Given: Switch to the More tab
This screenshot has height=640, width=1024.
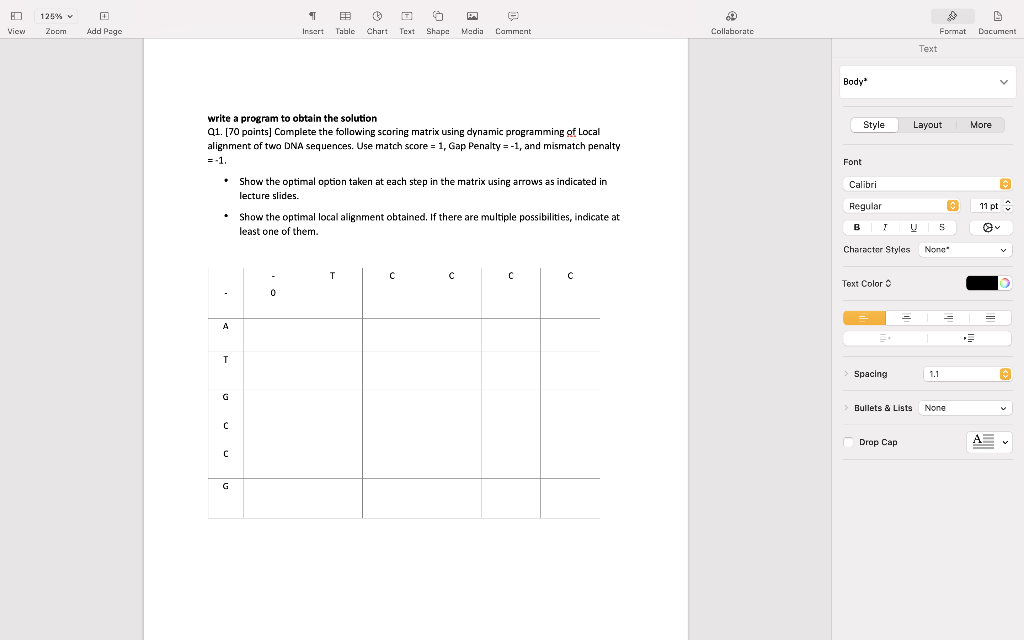Looking at the screenshot, I should (980, 125).
